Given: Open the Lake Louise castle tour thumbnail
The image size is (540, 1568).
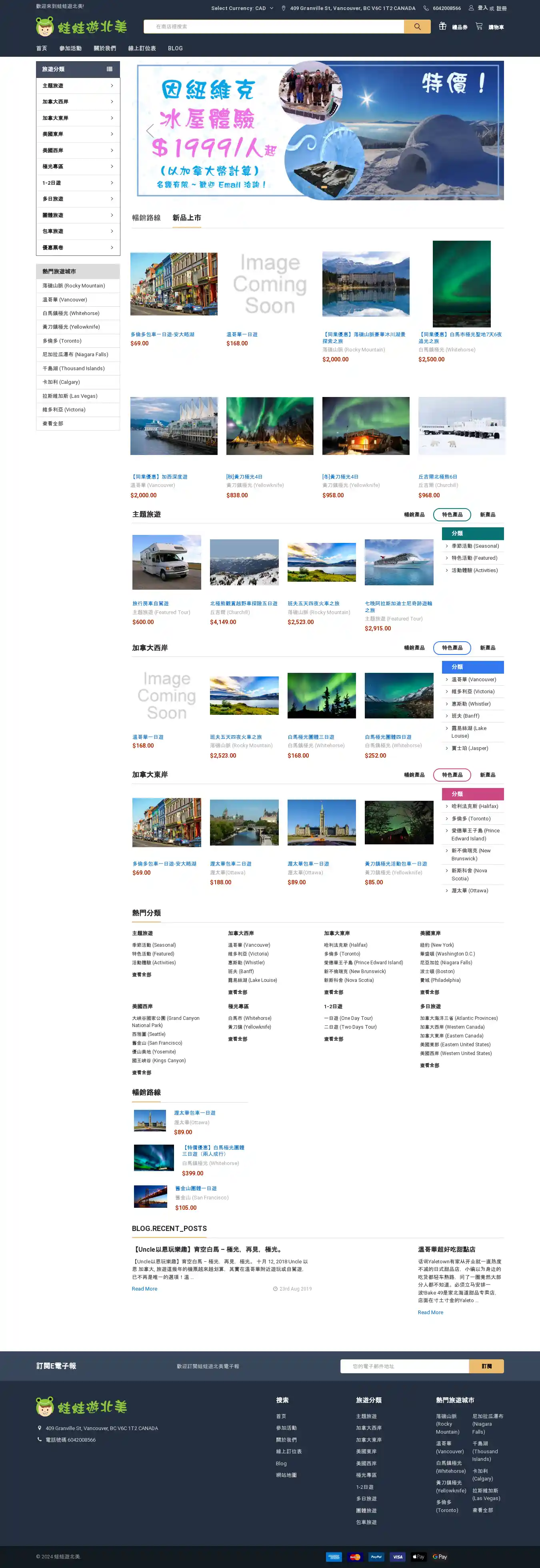Looking at the screenshot, I should tap(365, 283).
